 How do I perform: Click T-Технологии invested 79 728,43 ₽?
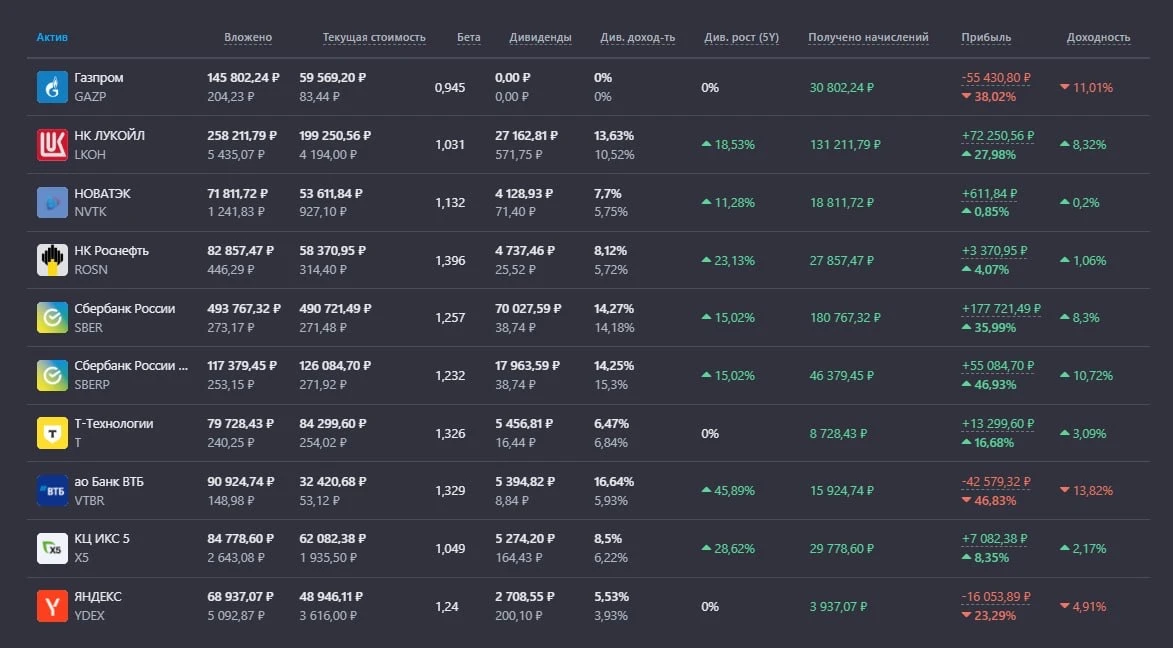pos(240,424)
